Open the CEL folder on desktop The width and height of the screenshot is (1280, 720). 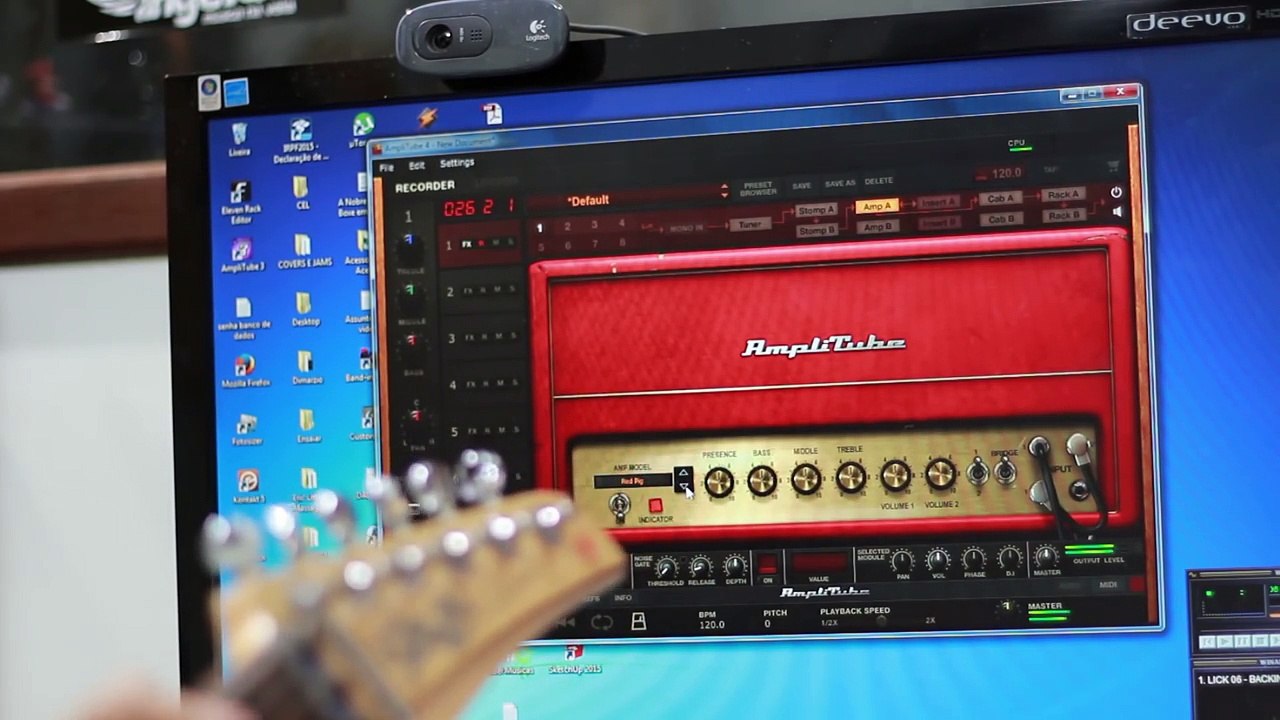tap(301, 193)
